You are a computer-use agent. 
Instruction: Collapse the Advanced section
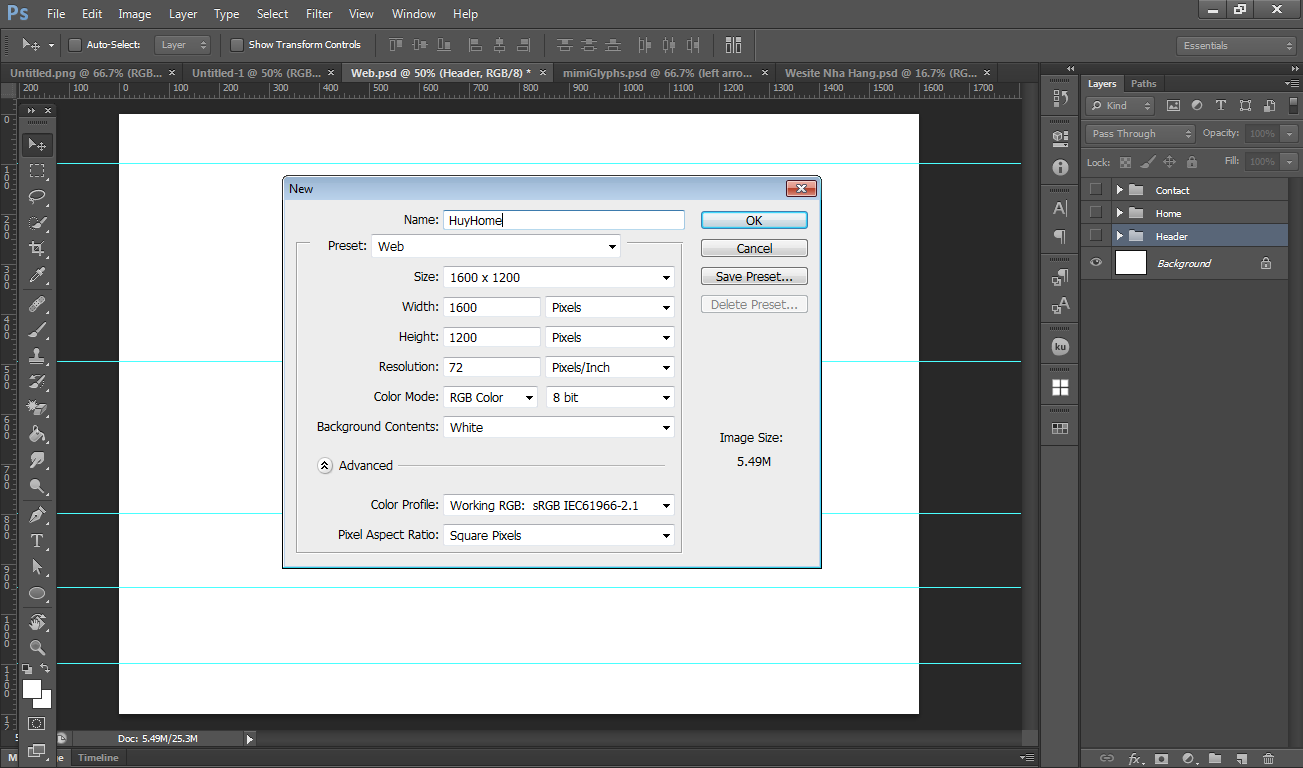coord(325,465)
